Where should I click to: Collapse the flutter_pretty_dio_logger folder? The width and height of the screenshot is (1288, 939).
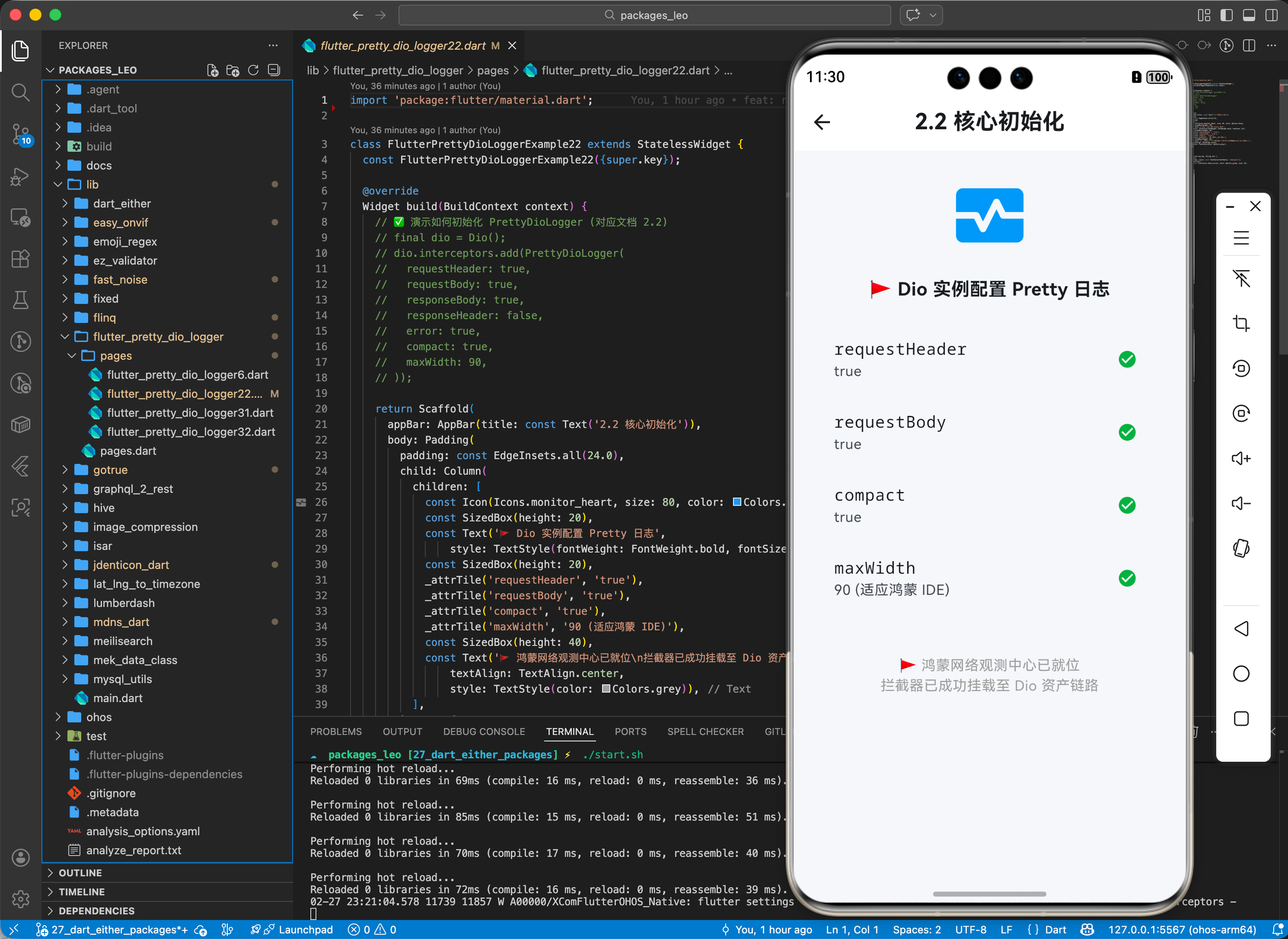pyautogui.click(x=158, y=336)
